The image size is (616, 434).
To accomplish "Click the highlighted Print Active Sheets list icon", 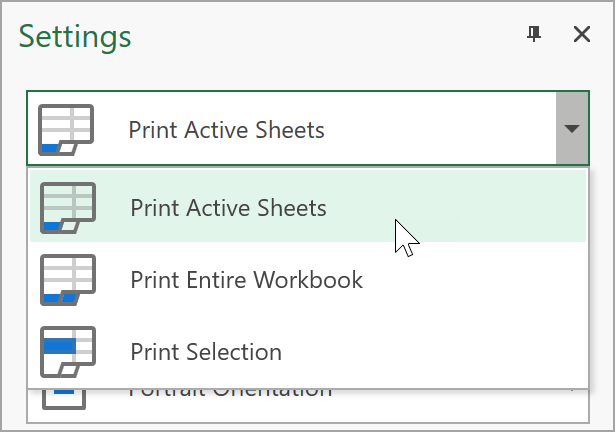I will [67, 208].
